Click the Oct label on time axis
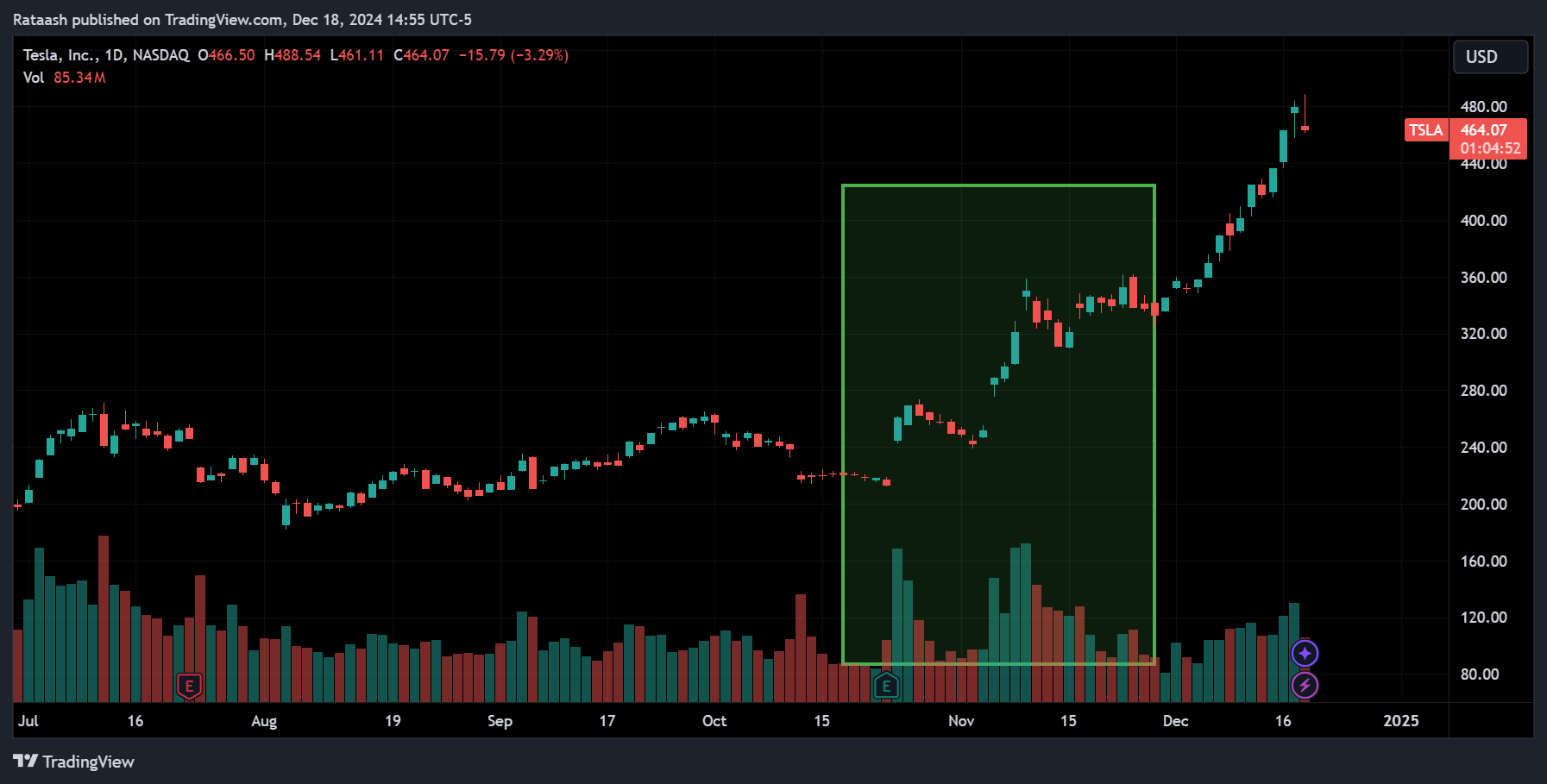The image size is (1547, 784). [x=714, y=721]
